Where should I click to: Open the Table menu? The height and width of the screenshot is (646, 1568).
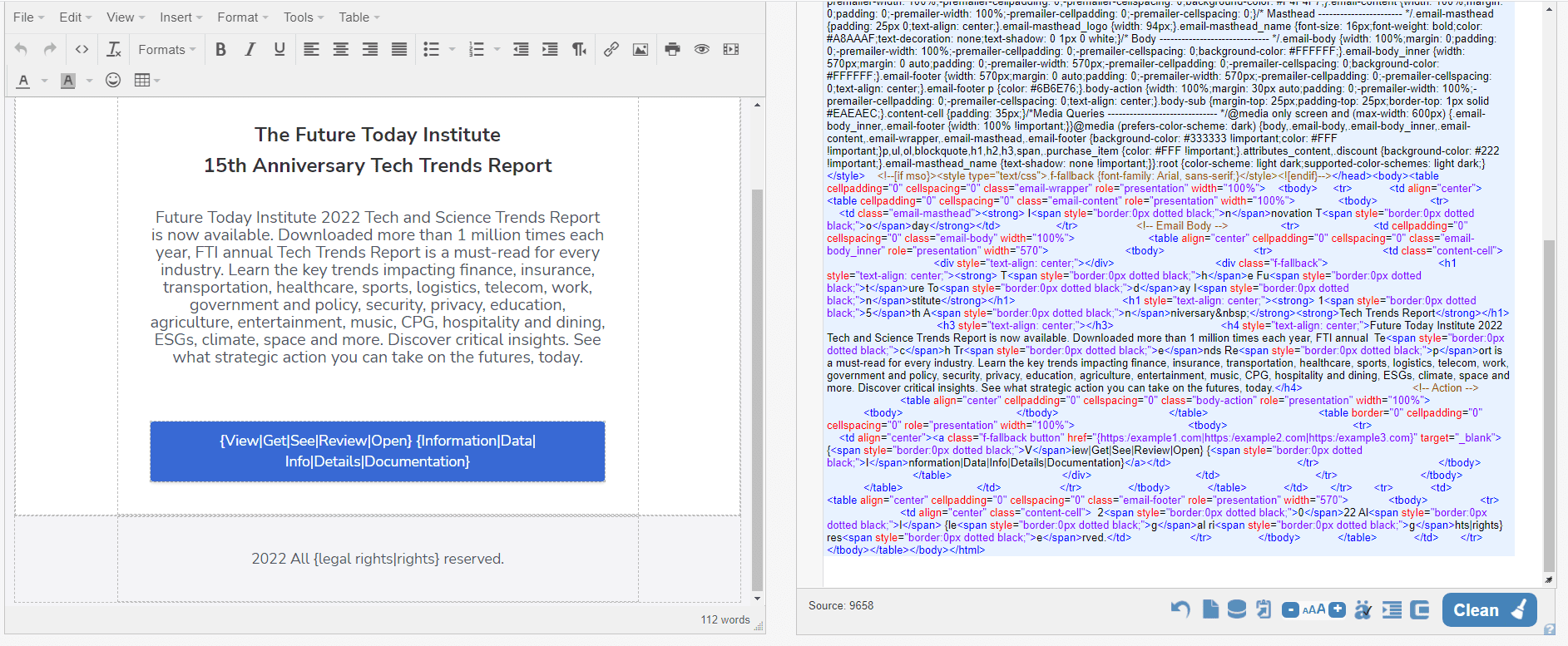coord(359,17)
